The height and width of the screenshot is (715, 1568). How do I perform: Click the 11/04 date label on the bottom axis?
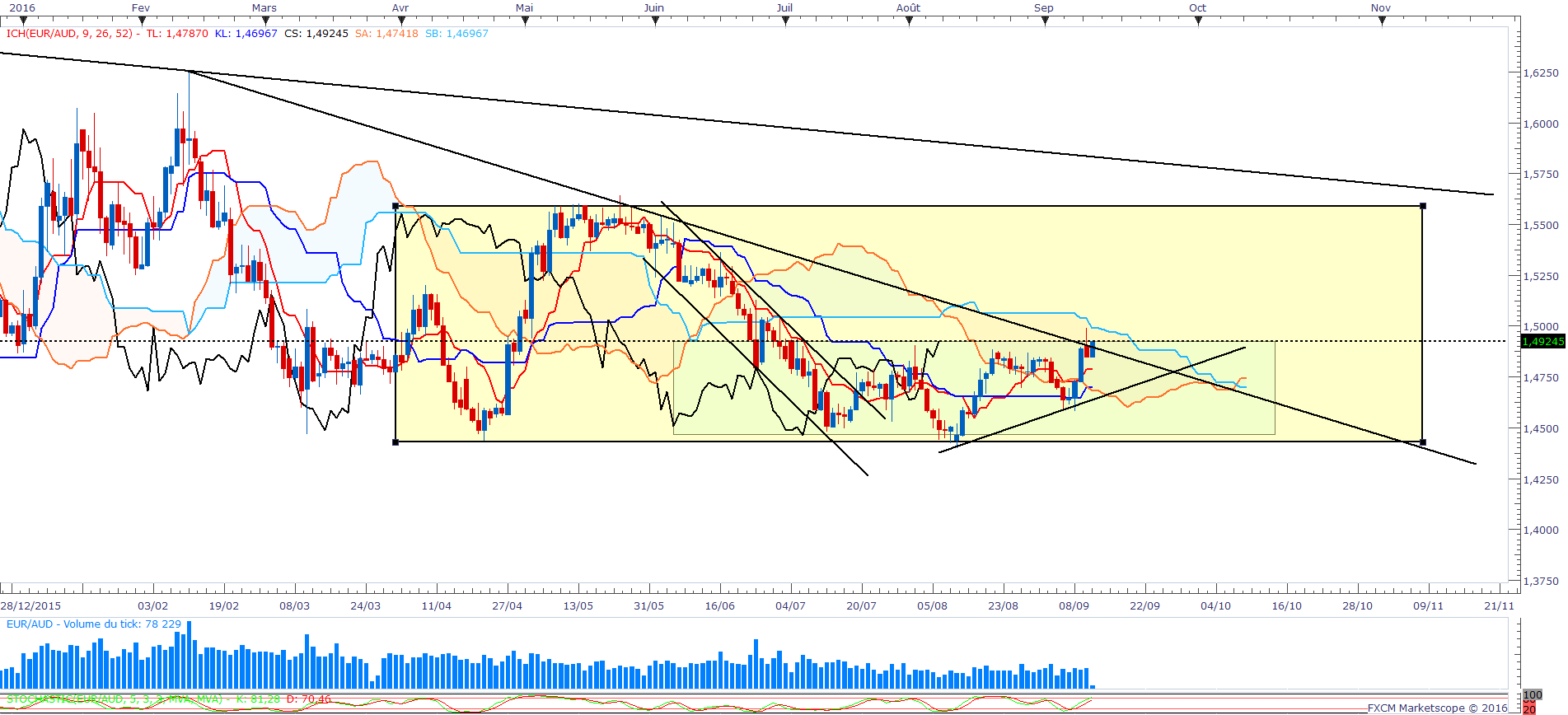[x=436, y=605]
